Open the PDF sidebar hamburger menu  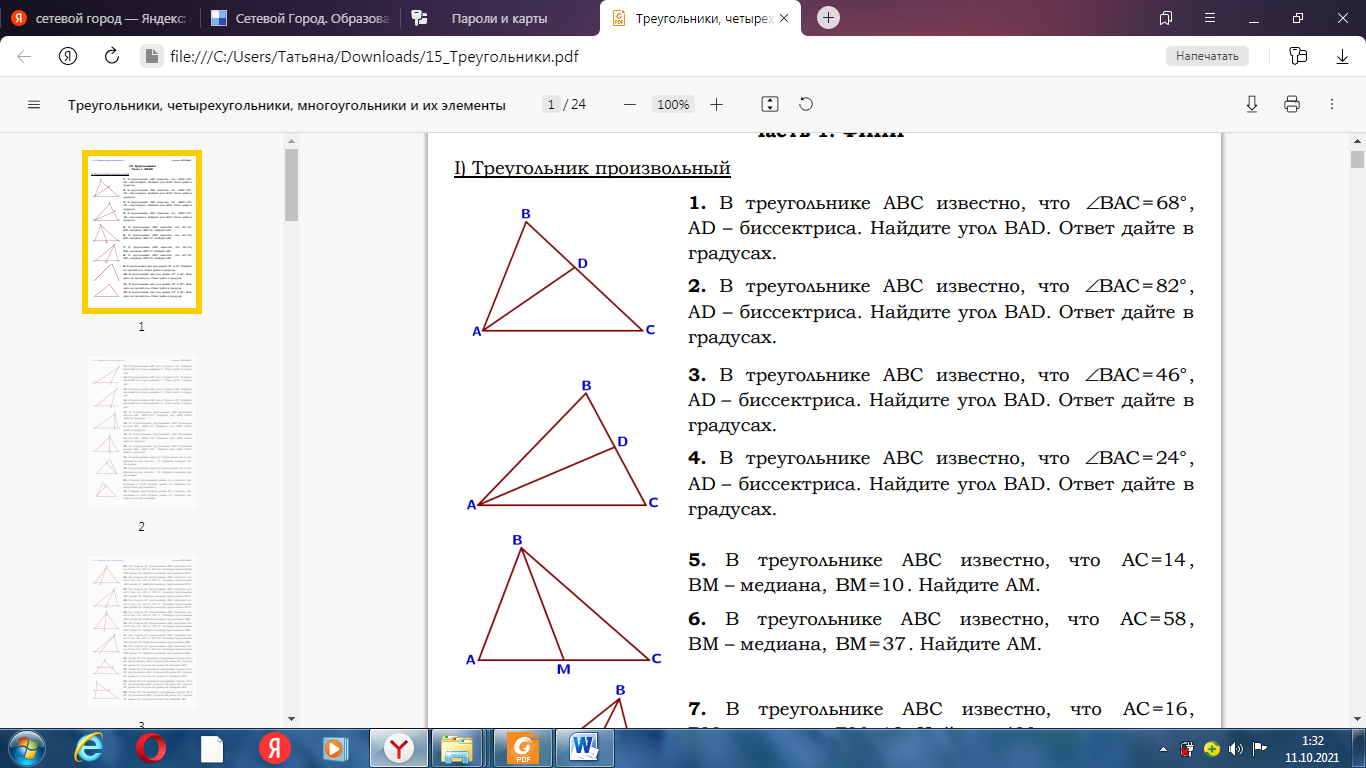34,104
